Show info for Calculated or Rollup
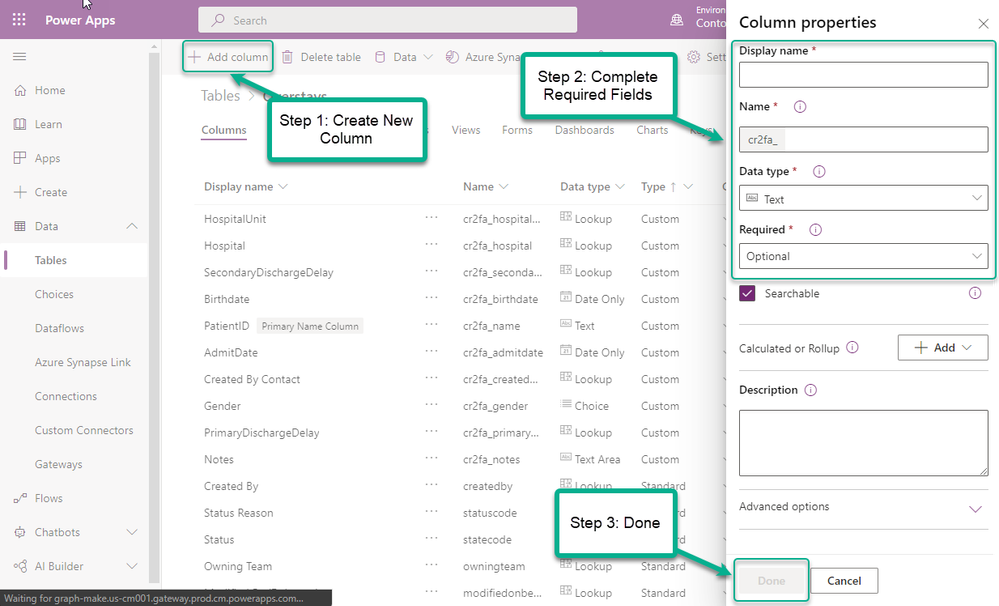 click(852, 348)
